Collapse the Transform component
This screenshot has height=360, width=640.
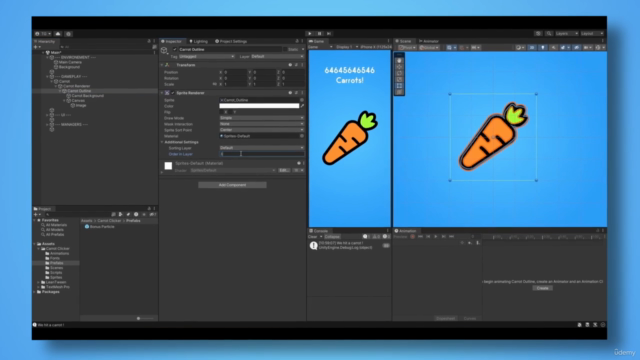tap(162, 65)
